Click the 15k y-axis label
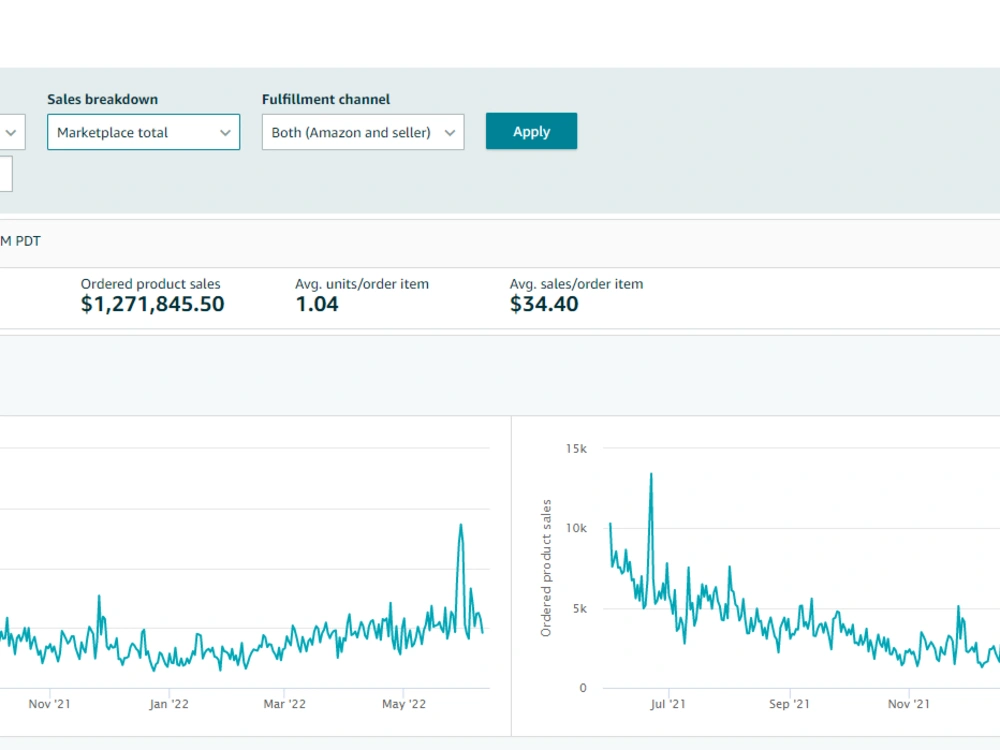The width and height of the screenshot is (1000, 750). (x=576, y=449)
